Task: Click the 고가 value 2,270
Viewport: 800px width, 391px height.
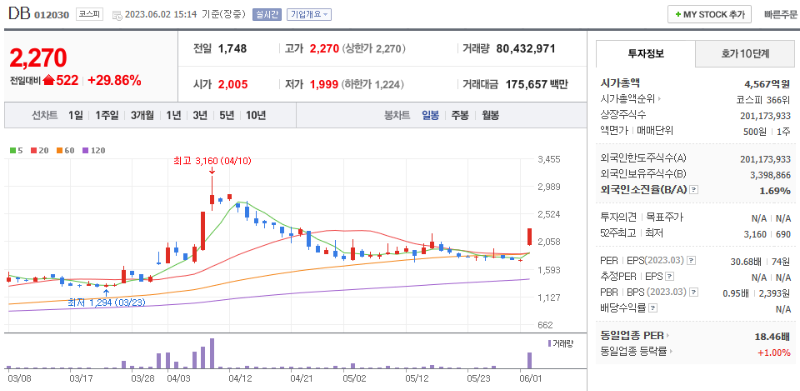Action: point(324,49)
